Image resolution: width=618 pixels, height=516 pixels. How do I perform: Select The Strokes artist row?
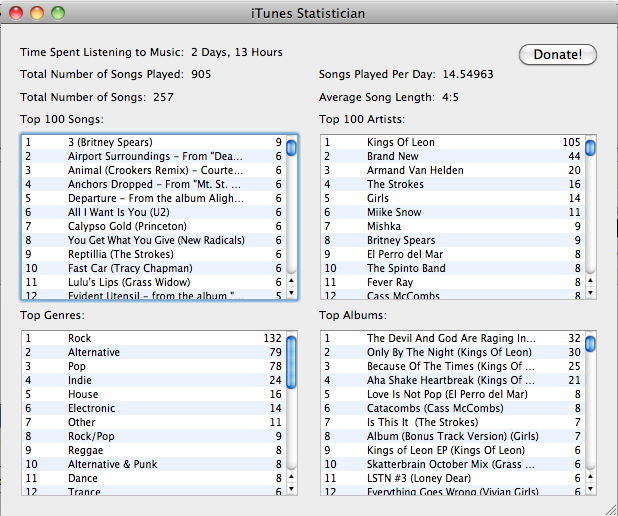(453, 184)
